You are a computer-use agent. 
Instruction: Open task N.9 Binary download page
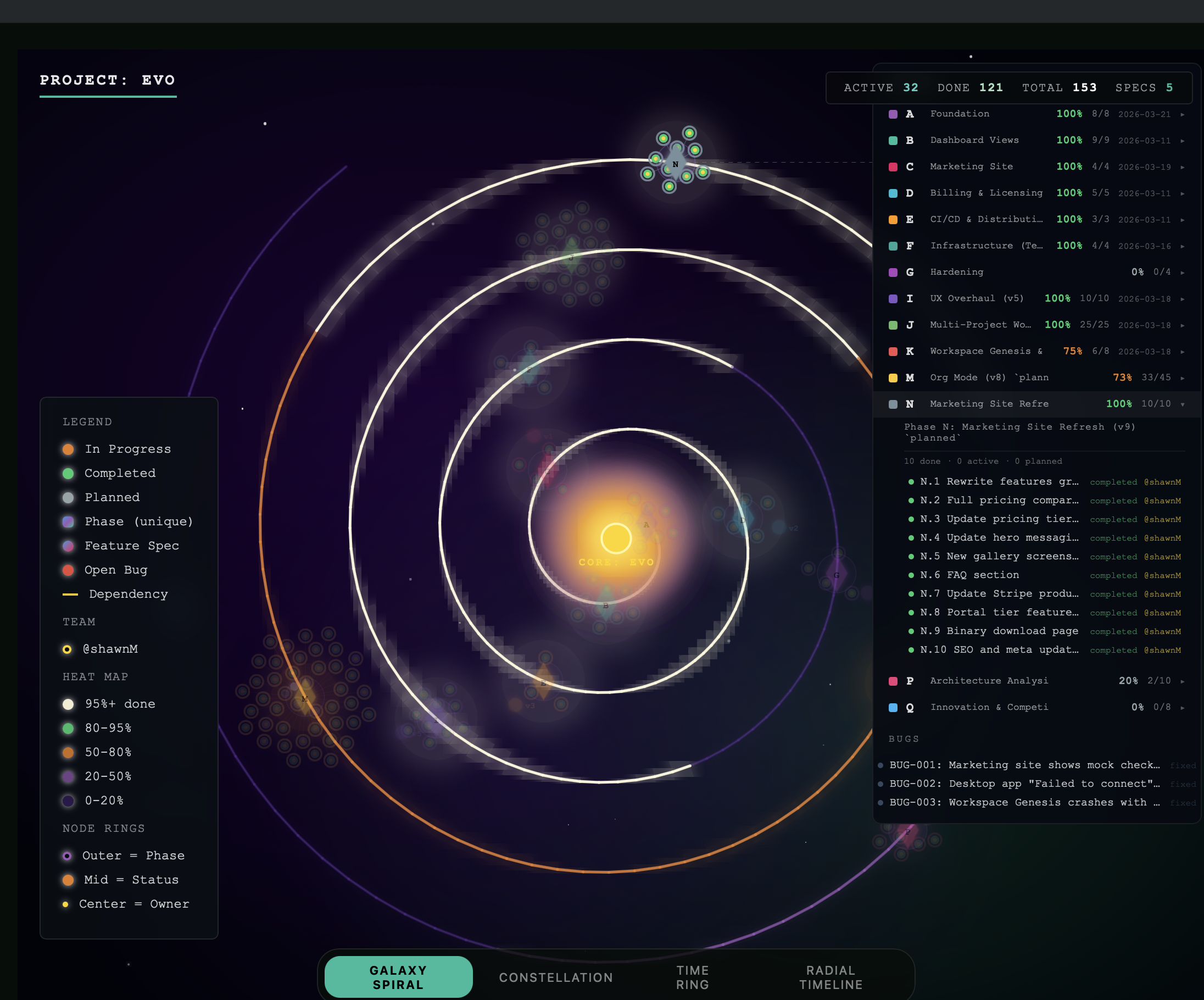coord(1045,631)
